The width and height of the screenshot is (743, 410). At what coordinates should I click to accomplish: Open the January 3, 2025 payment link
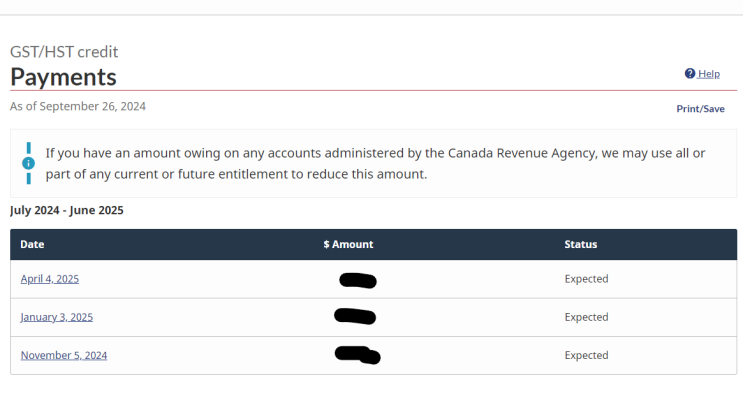pos(57,317)
